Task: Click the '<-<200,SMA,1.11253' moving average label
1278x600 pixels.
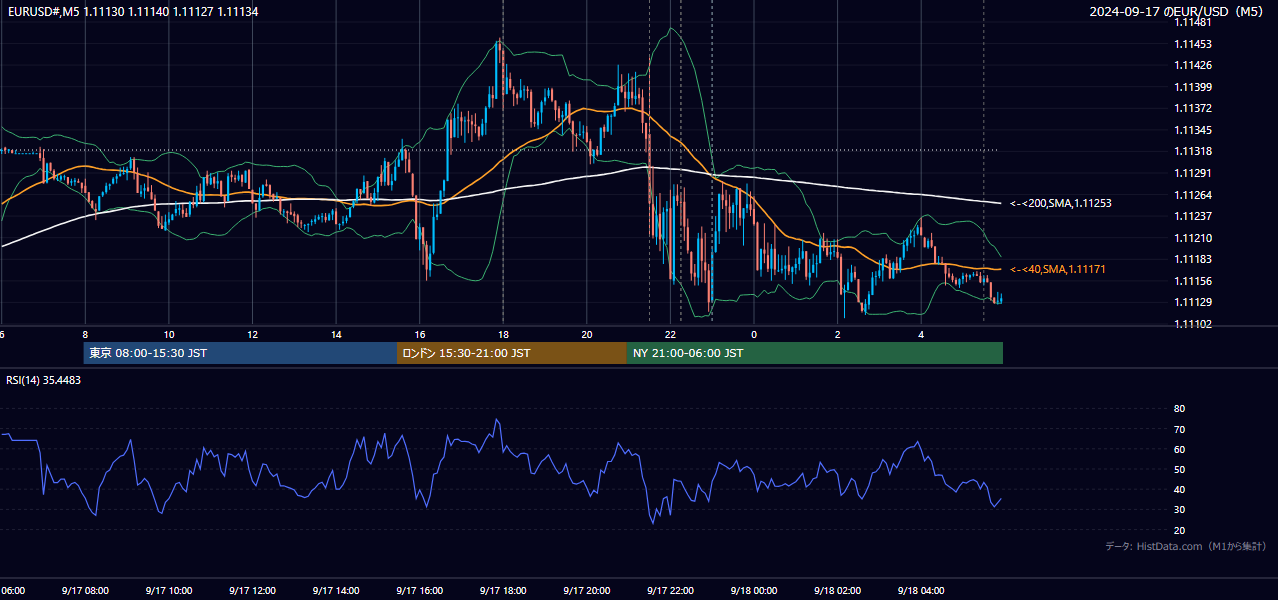Action: pyautogui.click(x=1061, y=203)
